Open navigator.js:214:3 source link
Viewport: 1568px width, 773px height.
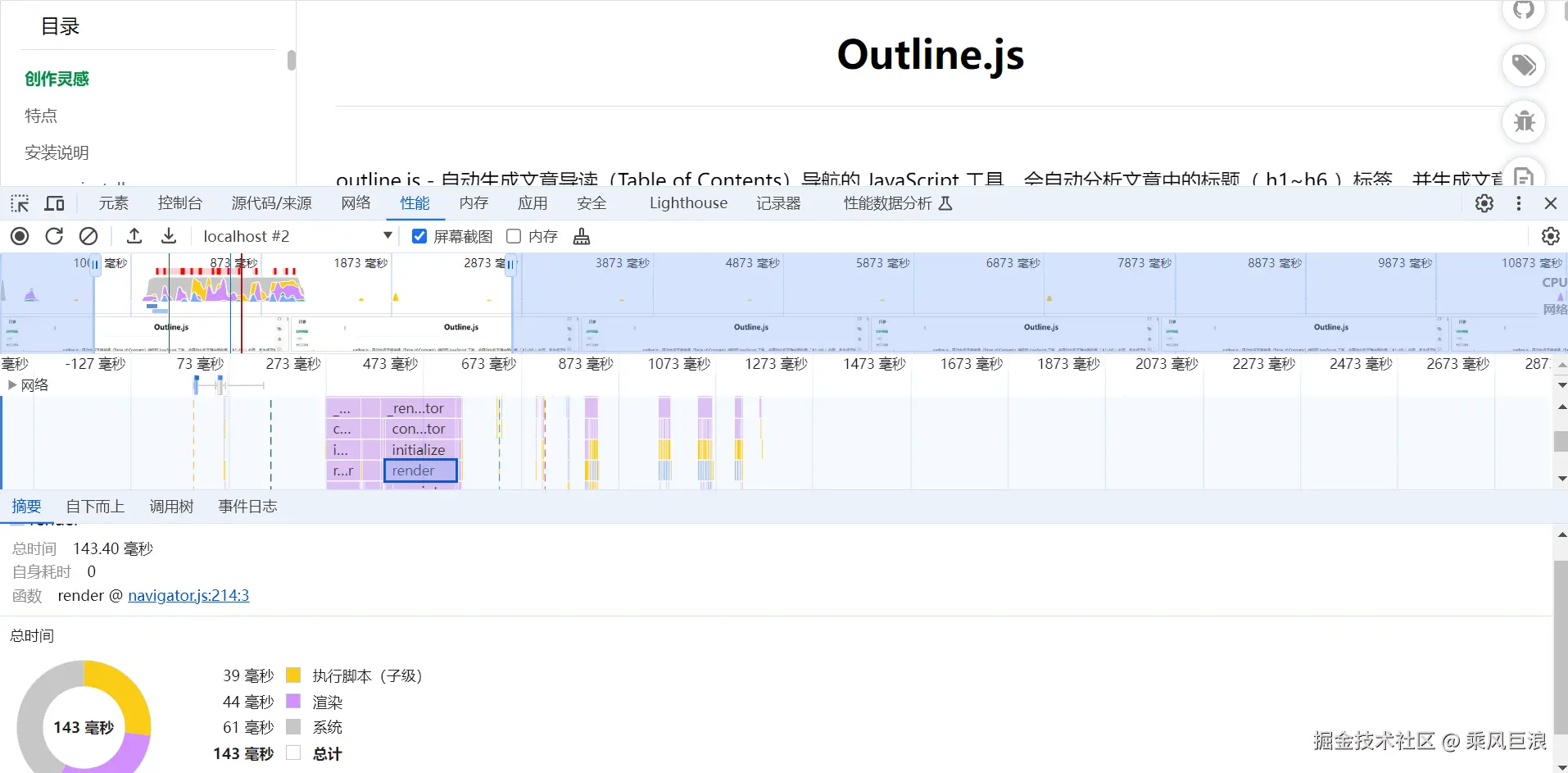click(x=188, y=596)
